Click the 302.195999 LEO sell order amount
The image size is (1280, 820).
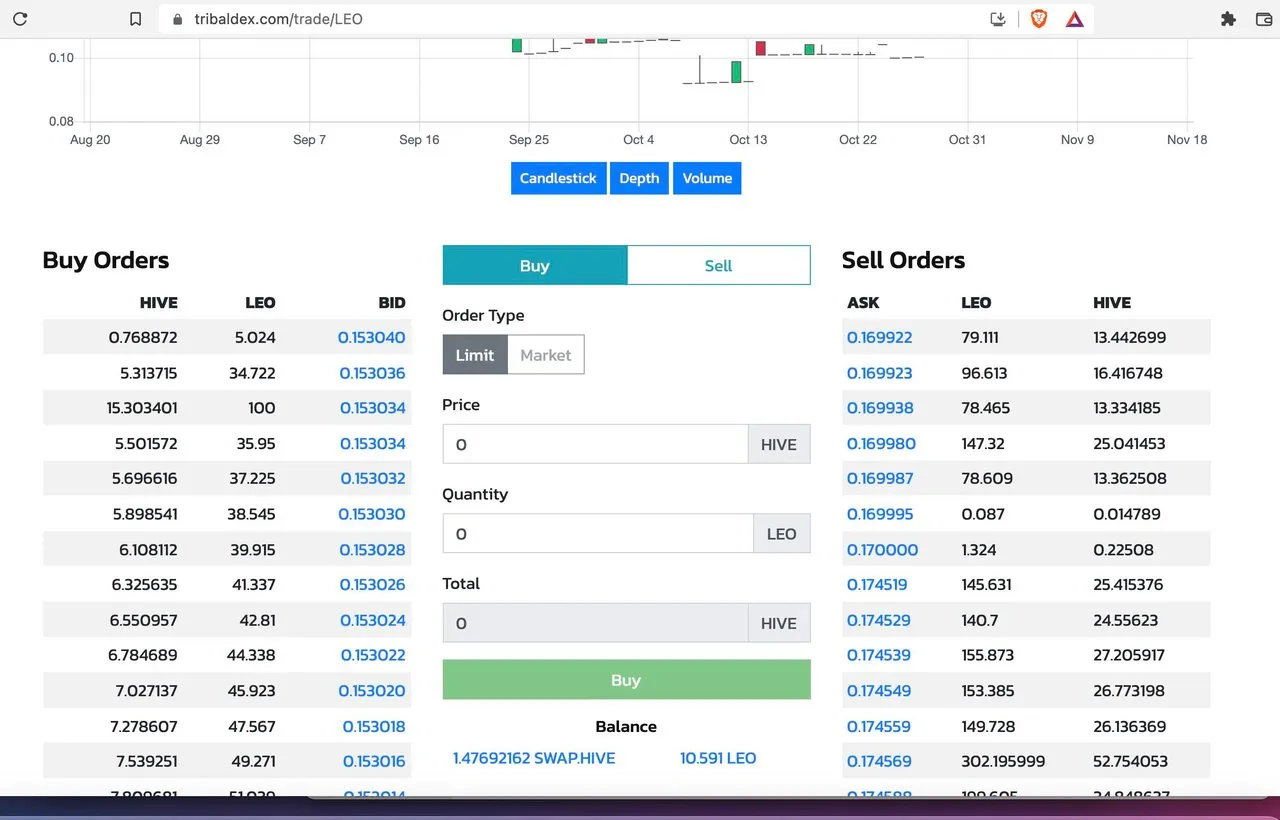[x=1003, y=761]
